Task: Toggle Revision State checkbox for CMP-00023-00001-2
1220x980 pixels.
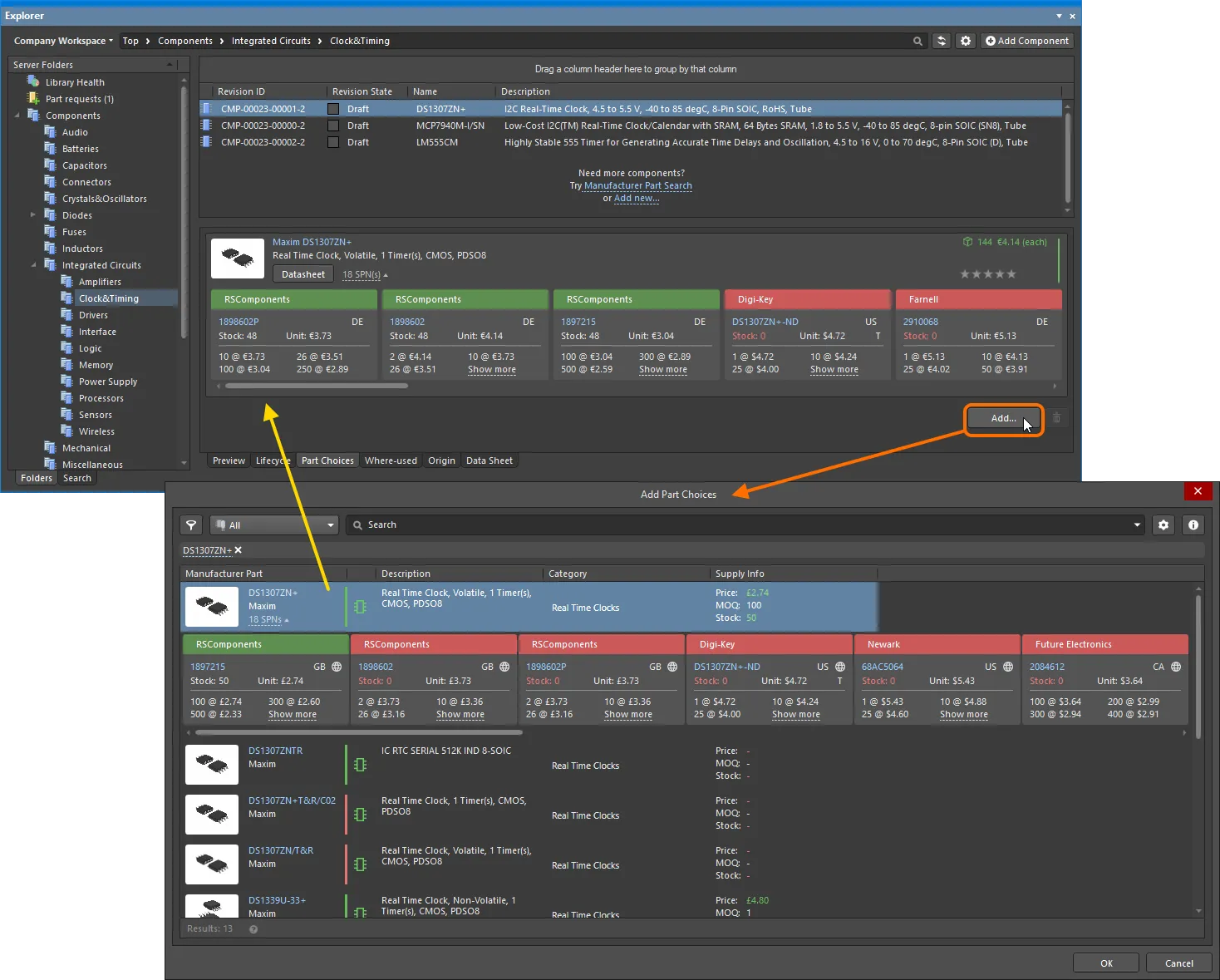Action: (x=333, y=109)
